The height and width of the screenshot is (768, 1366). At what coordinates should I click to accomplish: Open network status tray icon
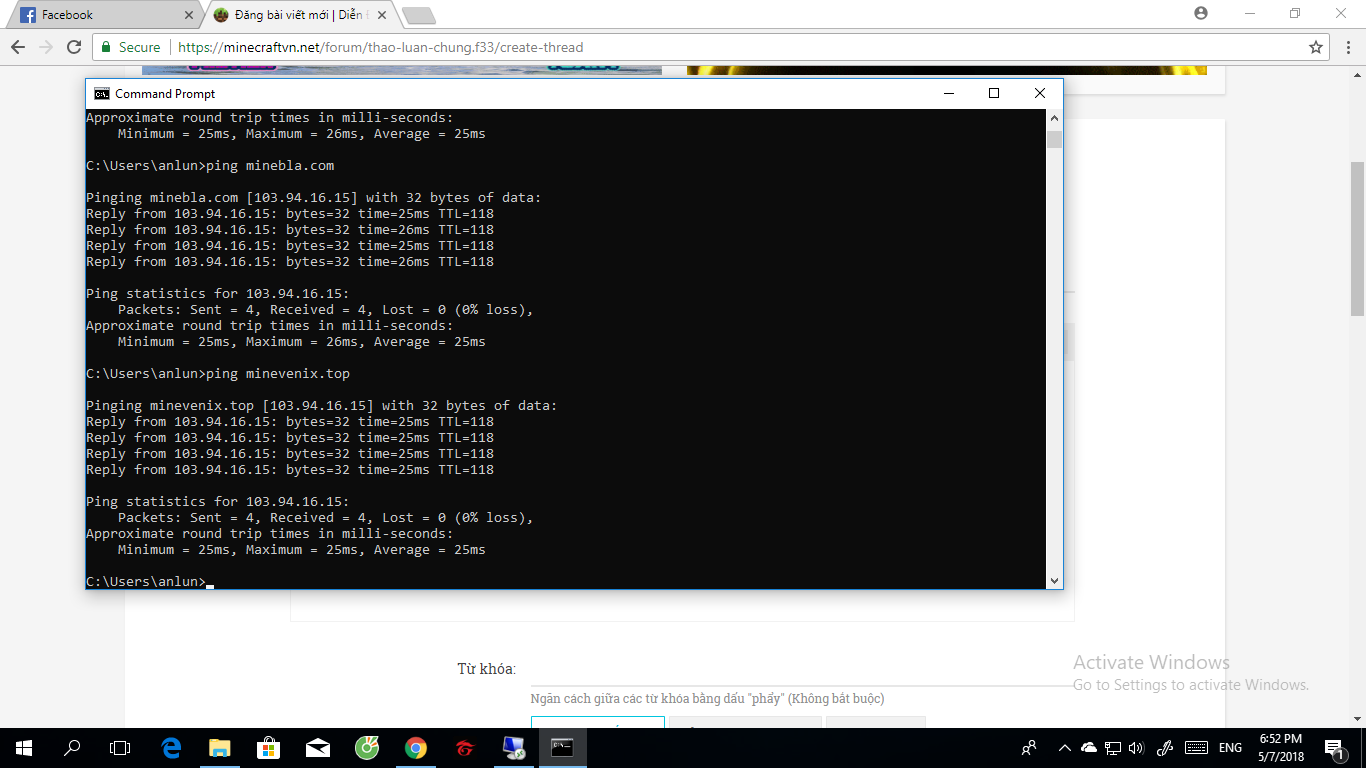point(1112,747)
